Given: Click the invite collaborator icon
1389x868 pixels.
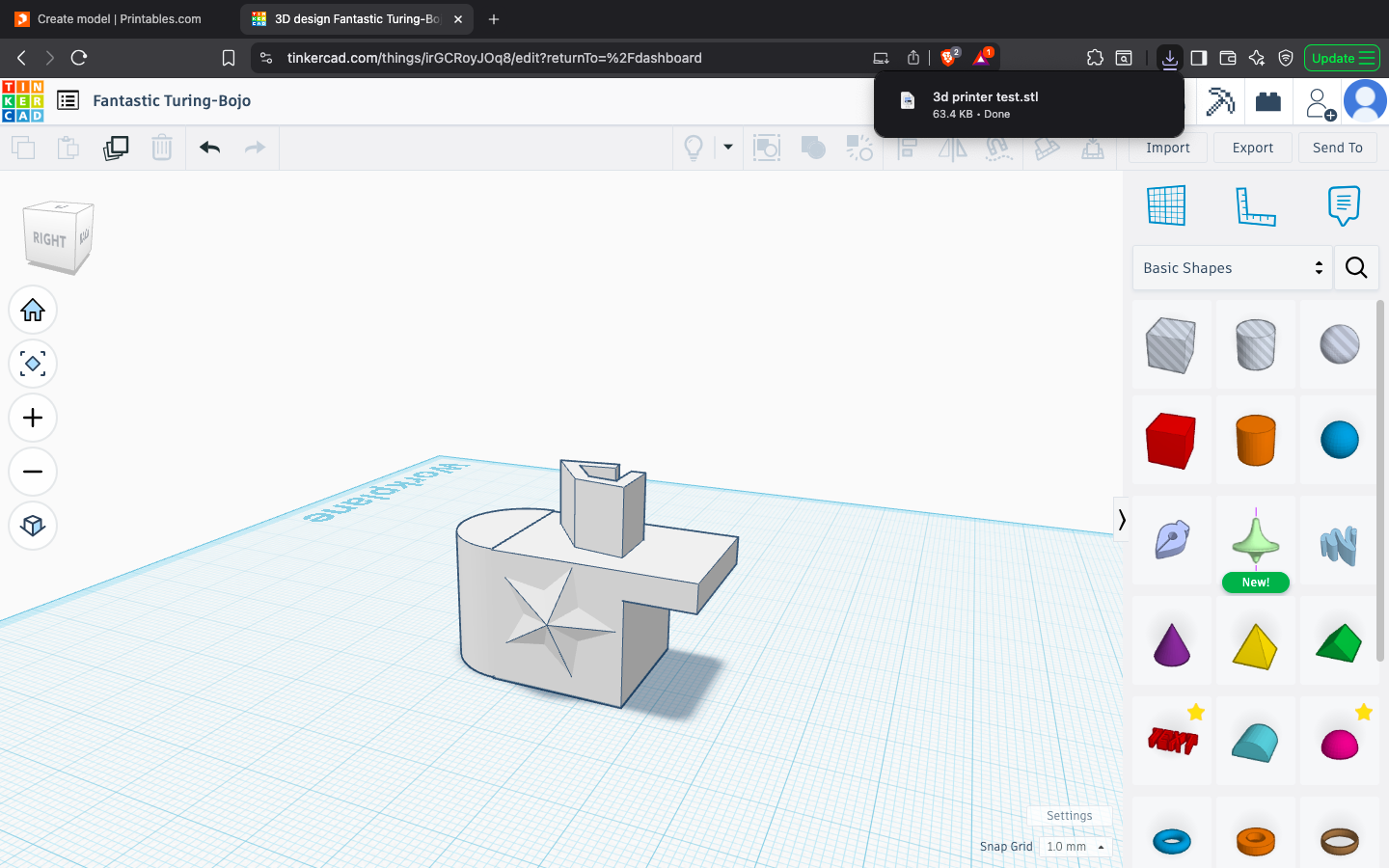Looking at the screenshot, I should [1320, 102].
